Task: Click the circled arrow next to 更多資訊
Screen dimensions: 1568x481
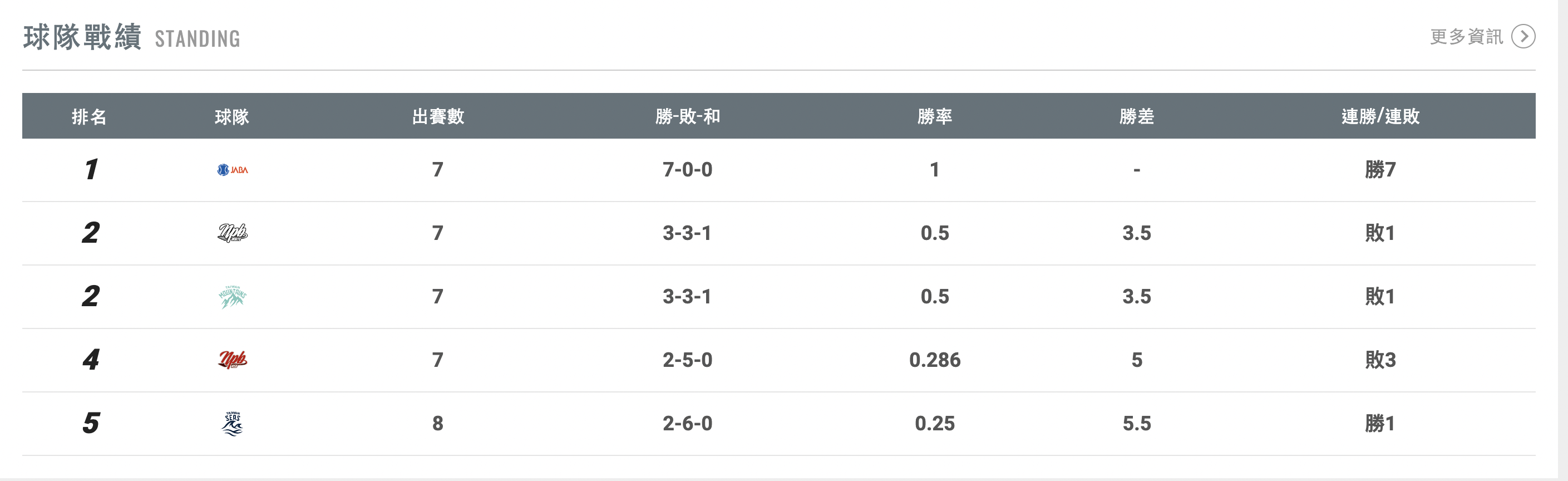Action: 1523,37
